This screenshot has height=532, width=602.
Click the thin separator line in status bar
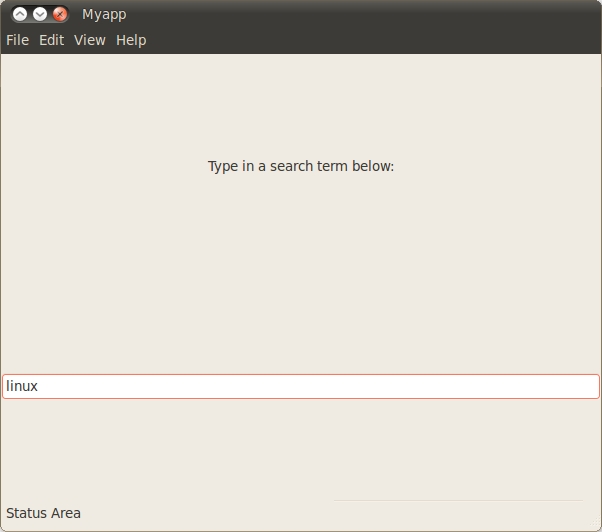[458, 500]
